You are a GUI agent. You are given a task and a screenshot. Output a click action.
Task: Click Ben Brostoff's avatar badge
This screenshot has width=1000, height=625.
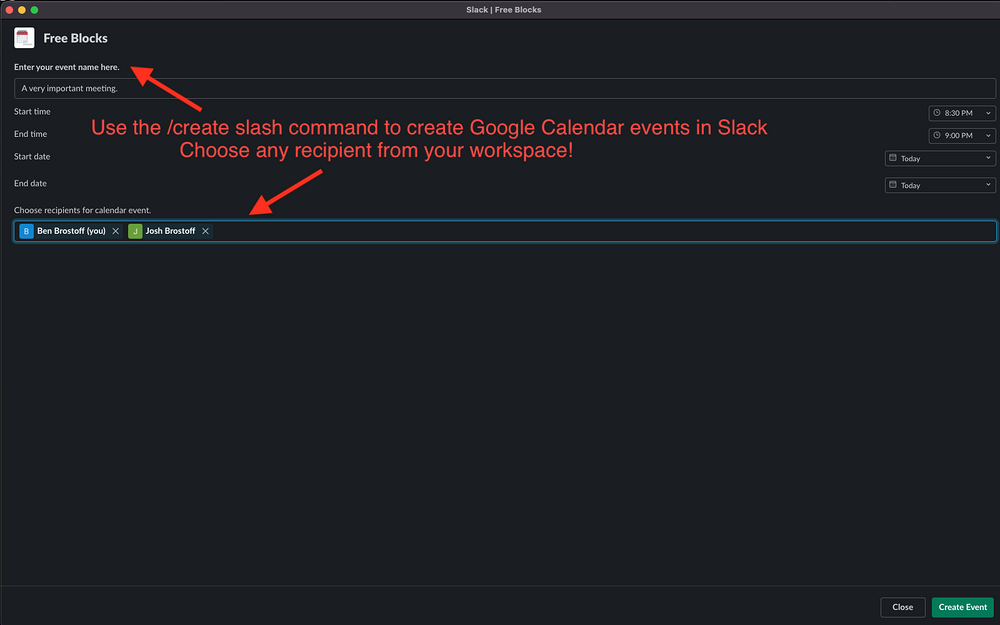coord(26,231)
